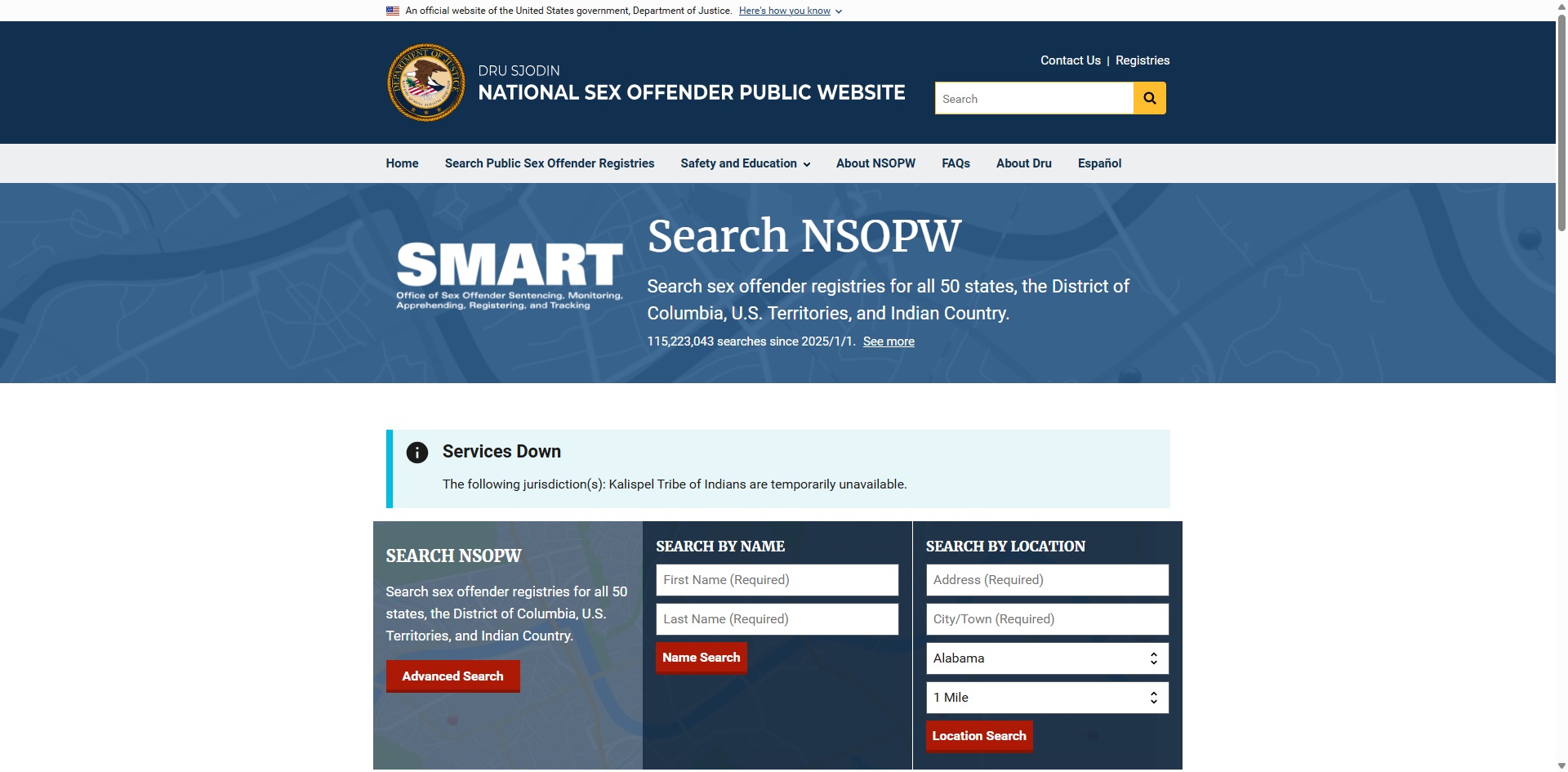Open Search Public Sex Offender Registries menu
The image size is (1568, 772).
[550, 163]
